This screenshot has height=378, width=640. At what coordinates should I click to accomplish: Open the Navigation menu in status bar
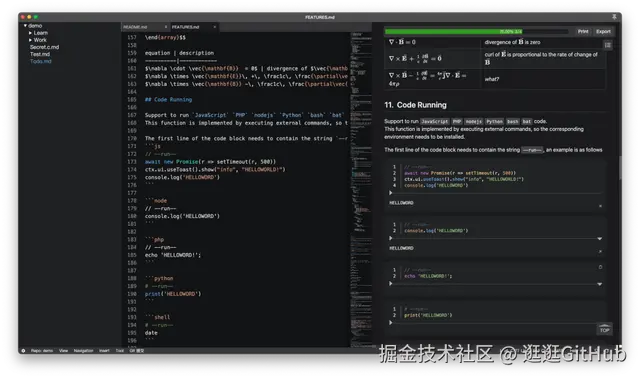coord(83,351)
